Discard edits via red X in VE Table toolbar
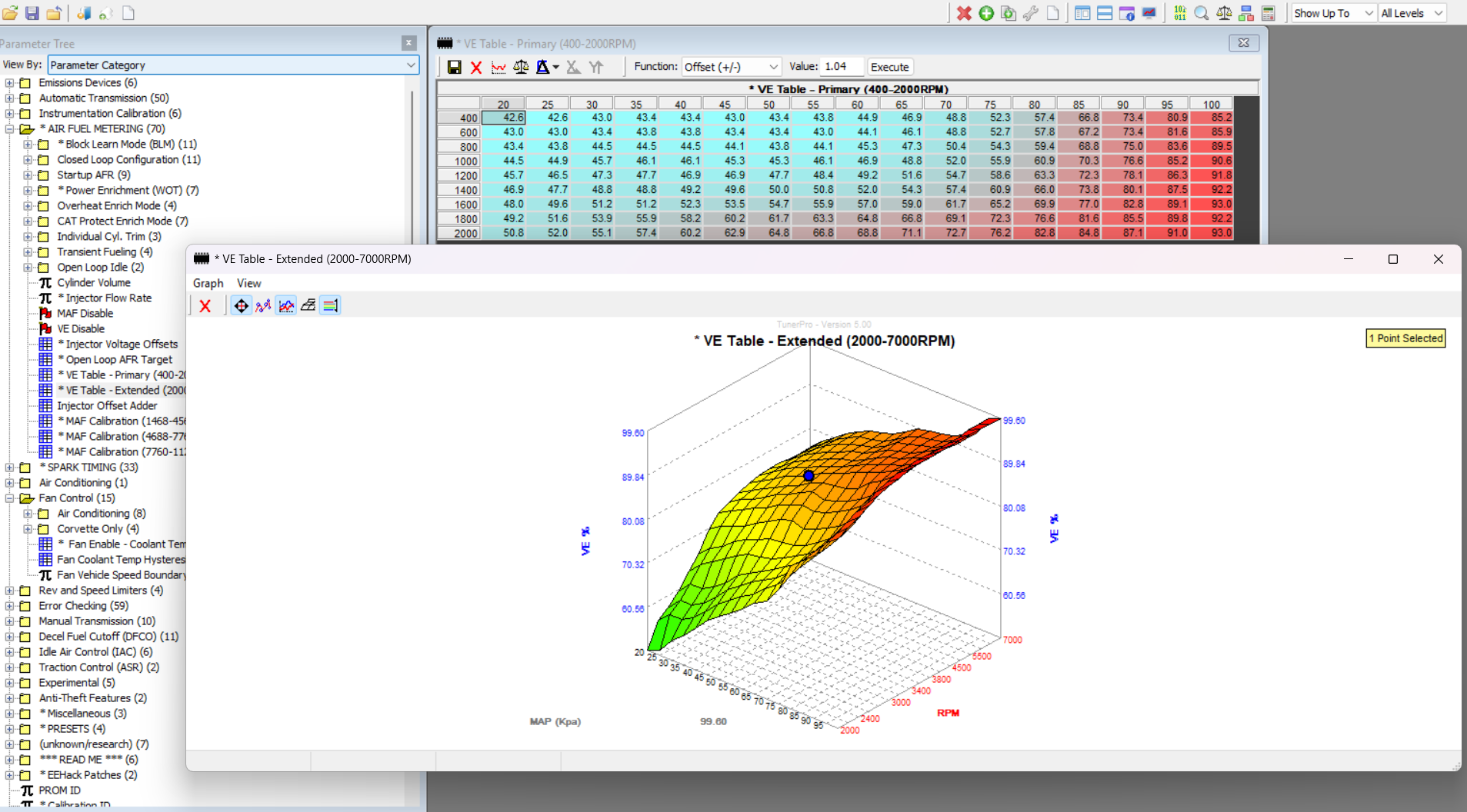The image size is (1467, 812). pyautogui.click(x=476, y=67)
